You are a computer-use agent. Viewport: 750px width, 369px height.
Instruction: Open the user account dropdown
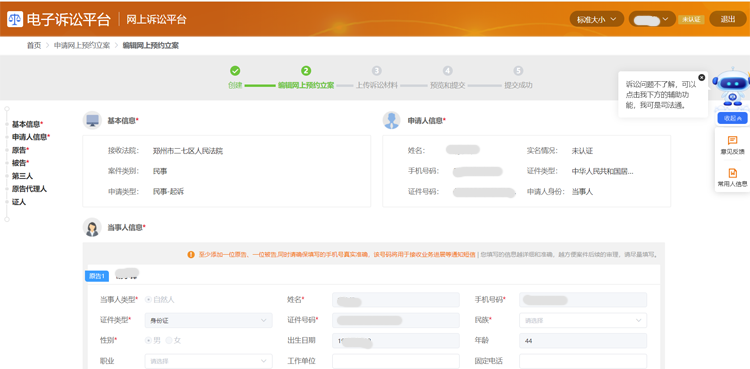(x=652, y=19)
